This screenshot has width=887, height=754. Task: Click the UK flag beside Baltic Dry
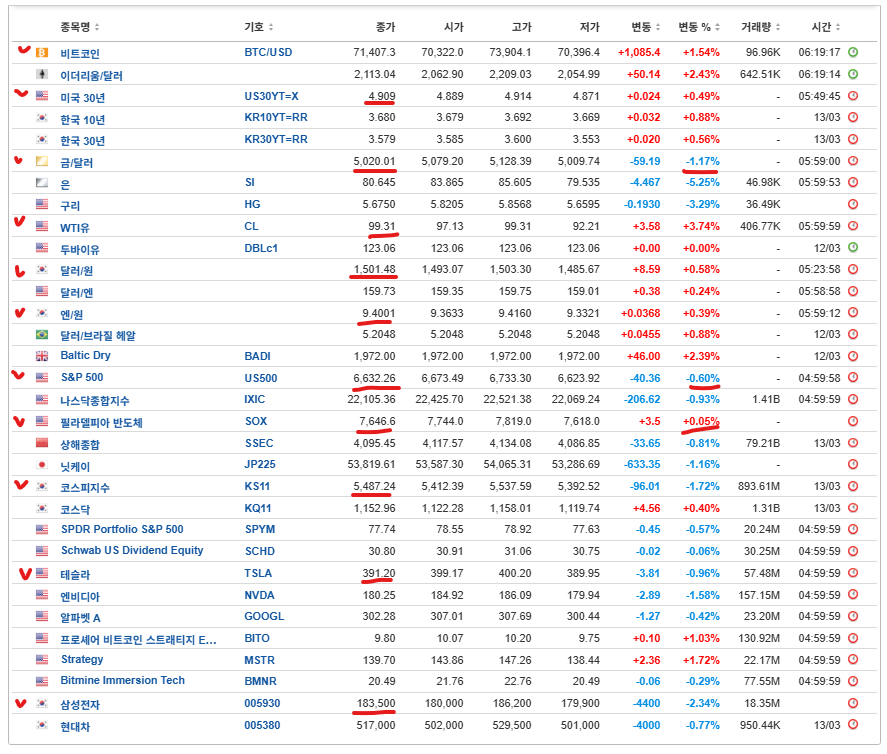pos(42,356)
